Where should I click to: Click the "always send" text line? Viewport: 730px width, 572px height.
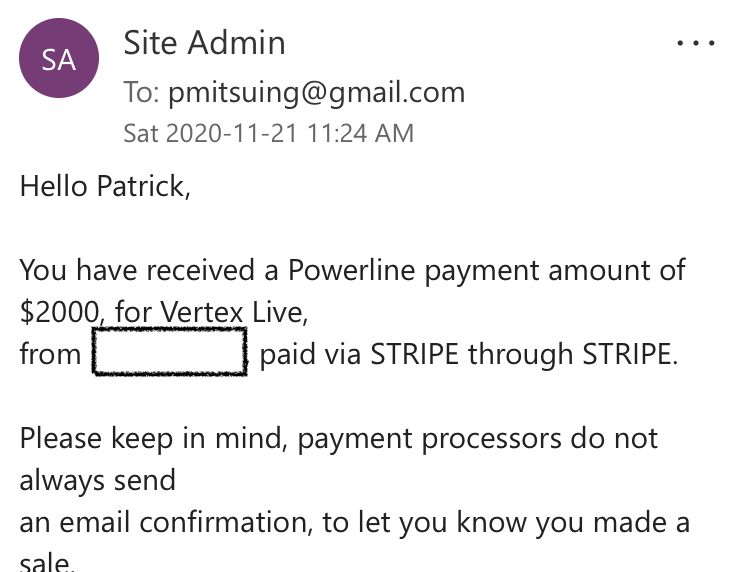click(x=97, y=480)
